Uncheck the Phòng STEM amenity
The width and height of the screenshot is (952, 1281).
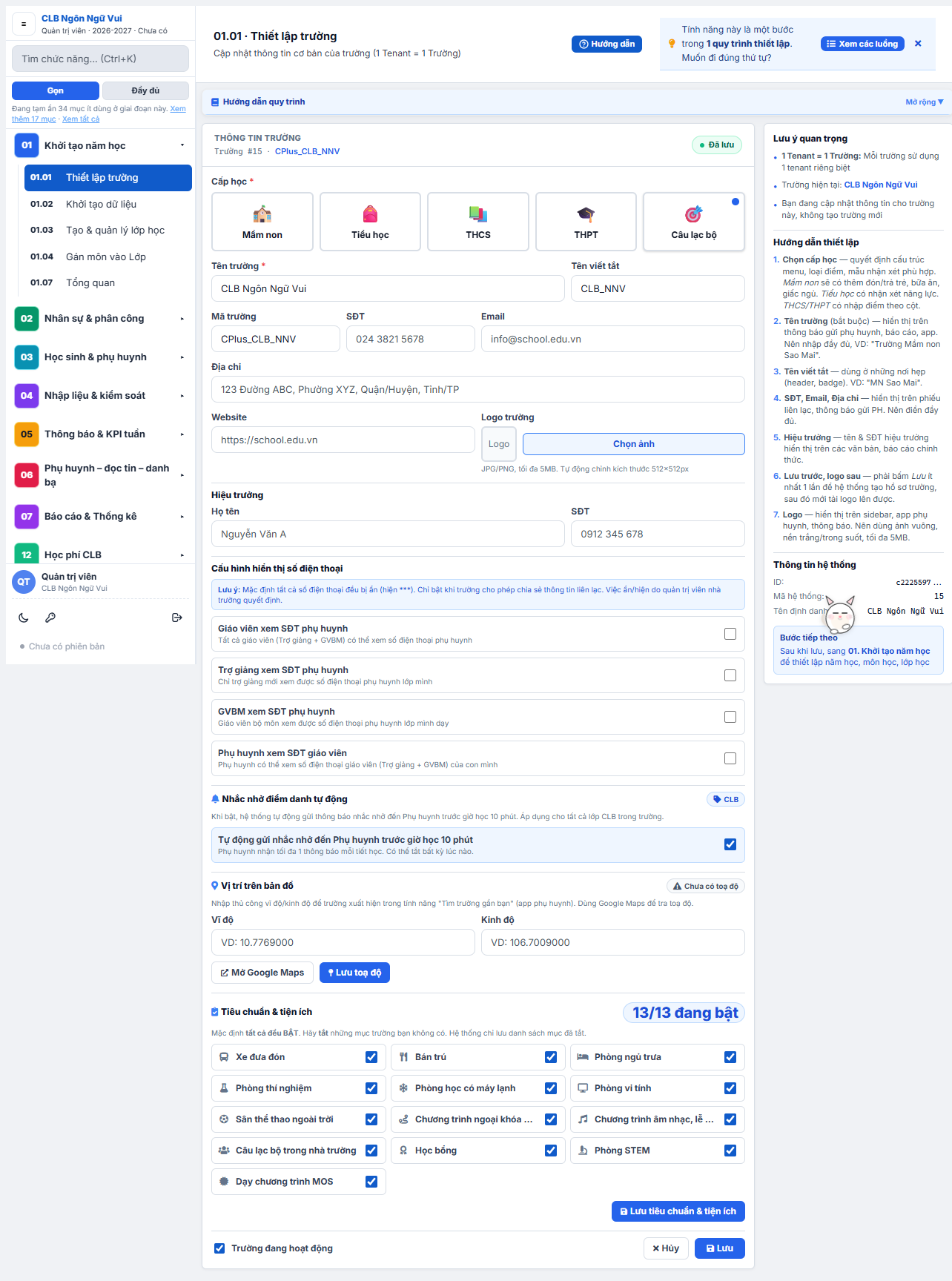coord(730,1151)
